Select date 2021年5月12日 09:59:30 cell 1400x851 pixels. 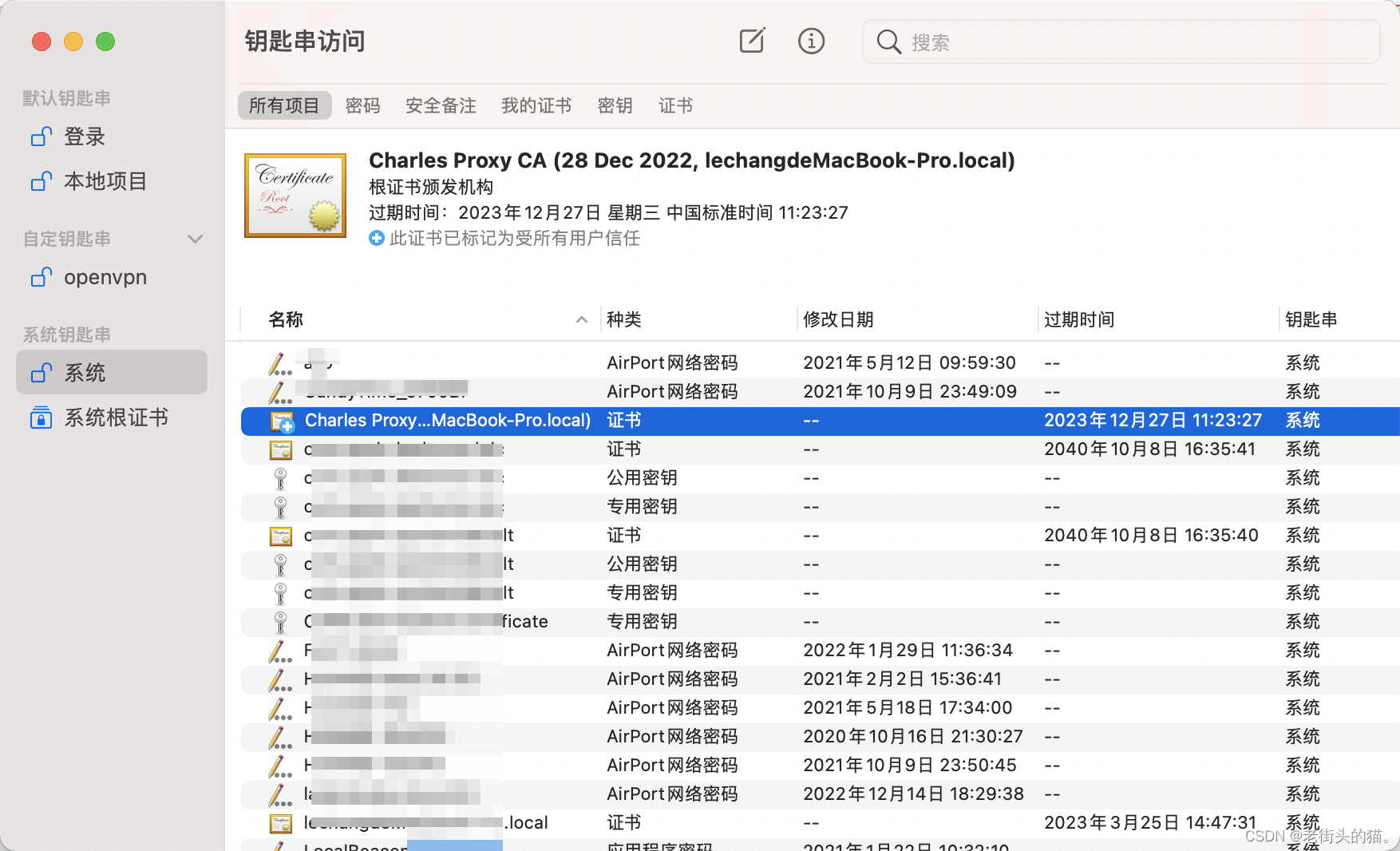(909, 363)
